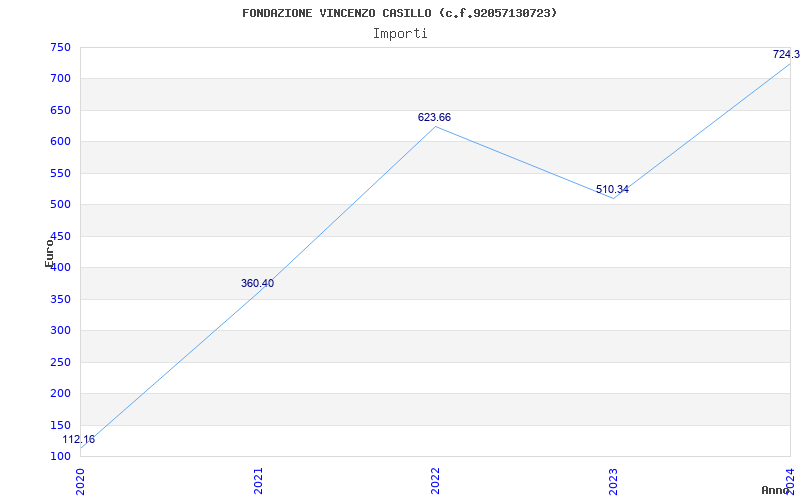Viewport: 800px width, 500px height.
Task: Select data label 112.16
Action: click(79, 439)
